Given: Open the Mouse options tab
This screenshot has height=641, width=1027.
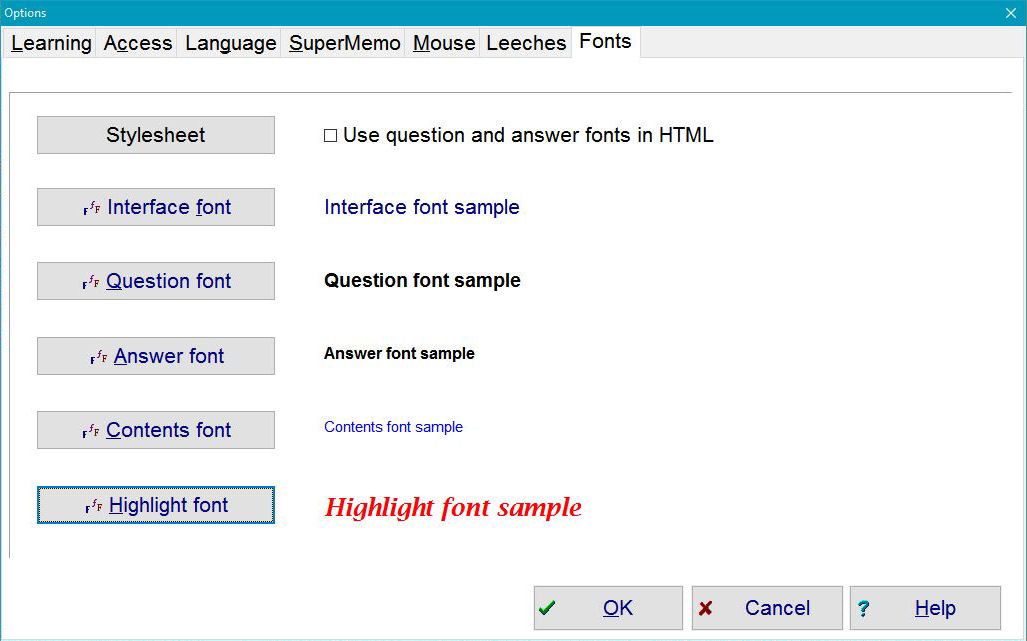Looking at the screenshot, I should tap(443, 43).
